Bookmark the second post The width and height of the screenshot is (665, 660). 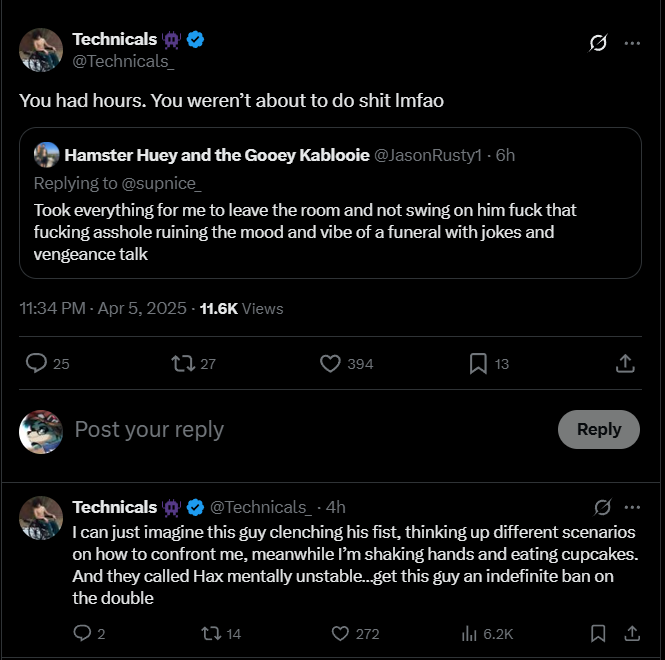pos(598,633)
